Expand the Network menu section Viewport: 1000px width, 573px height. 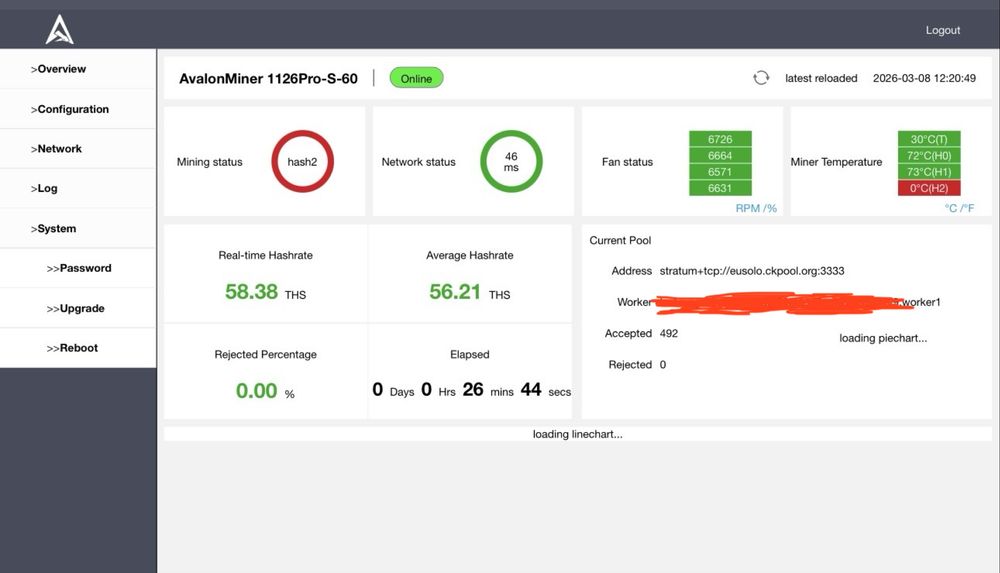pyautogui.click(x=56, y=149)
